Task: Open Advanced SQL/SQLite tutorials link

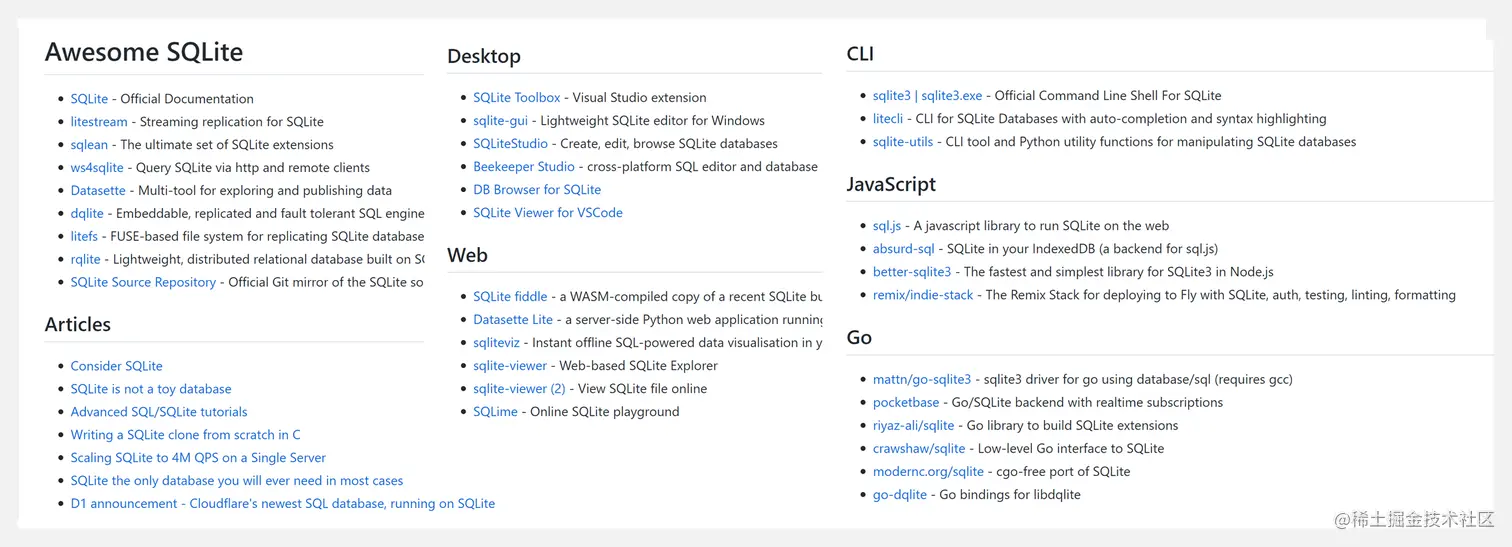Action: coord(159,412)
